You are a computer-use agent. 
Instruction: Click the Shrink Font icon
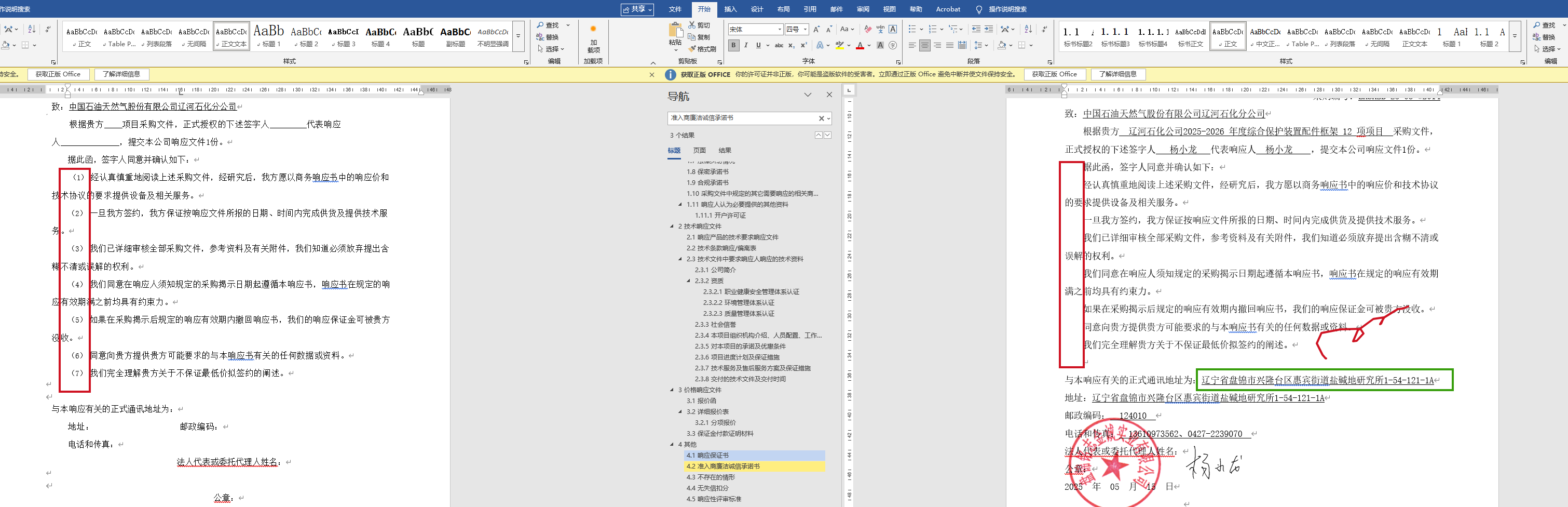pos(829,29)
